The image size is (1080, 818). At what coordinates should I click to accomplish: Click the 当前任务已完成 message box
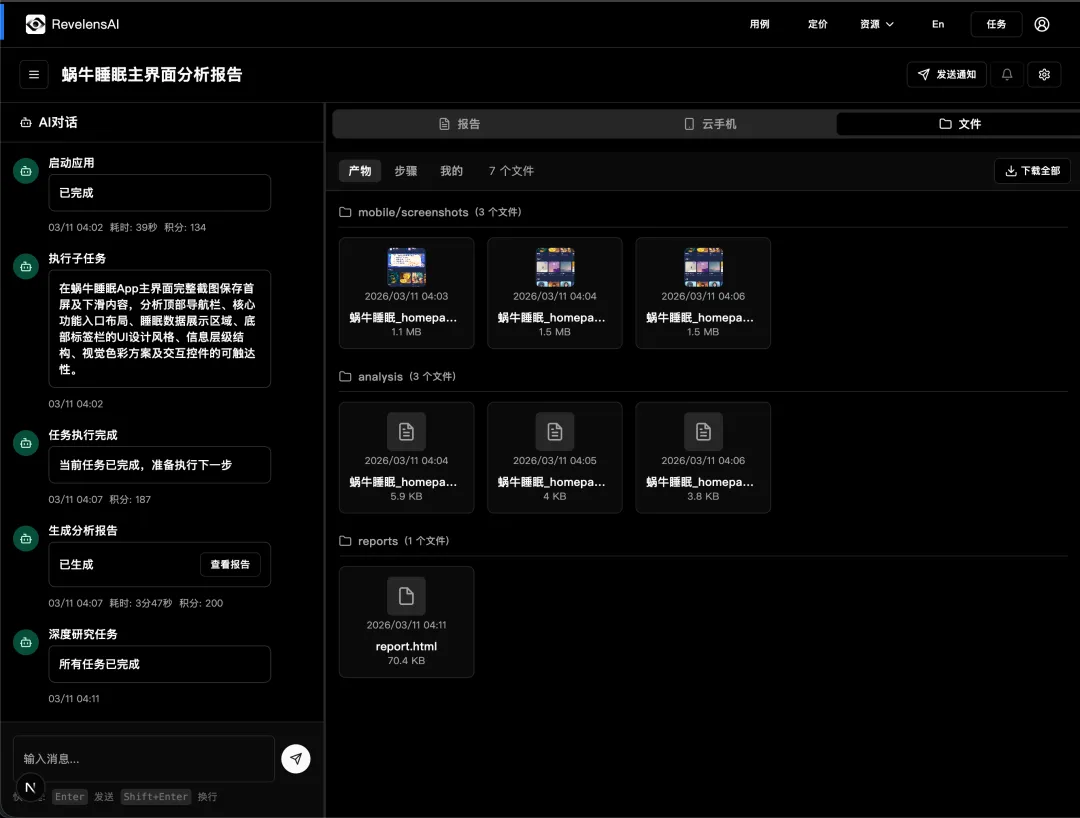(x=159, y=465)
